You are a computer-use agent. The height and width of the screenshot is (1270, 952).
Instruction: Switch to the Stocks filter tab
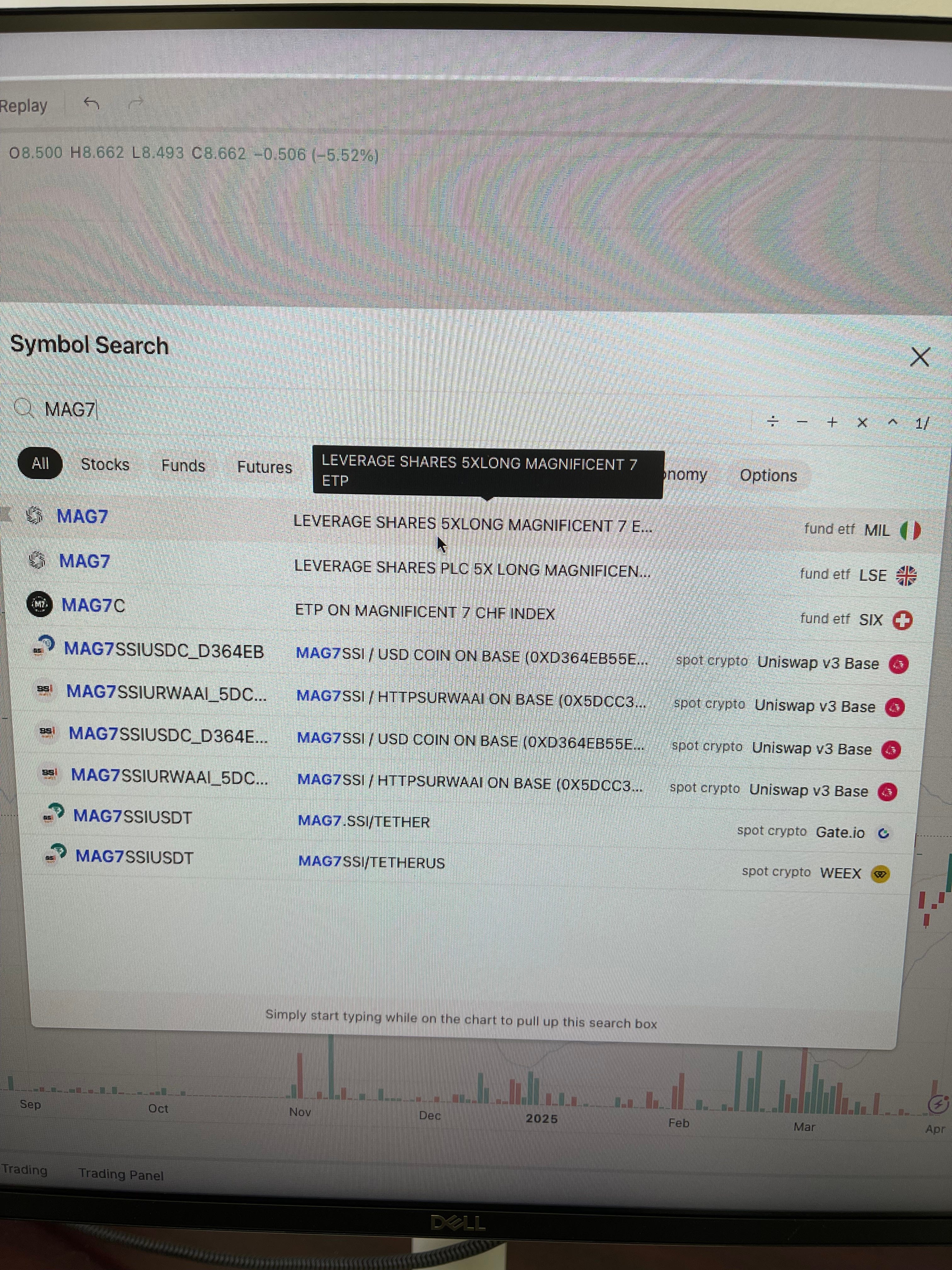[x=105, y=465]
